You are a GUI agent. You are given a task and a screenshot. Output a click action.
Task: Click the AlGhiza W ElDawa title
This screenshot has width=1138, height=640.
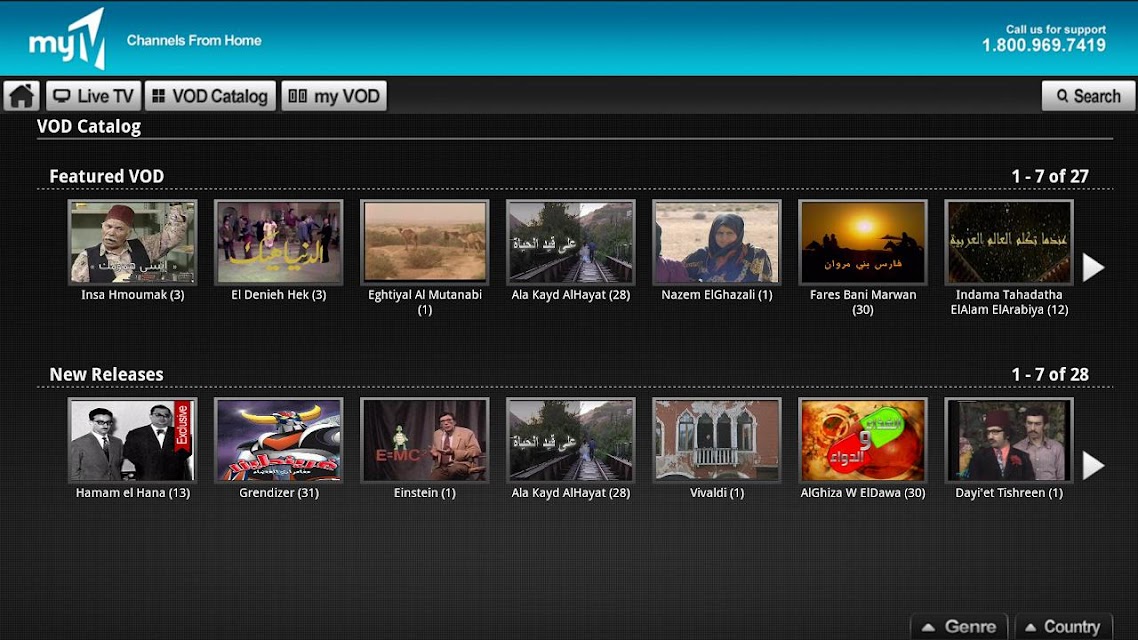(x=862, y=493)
